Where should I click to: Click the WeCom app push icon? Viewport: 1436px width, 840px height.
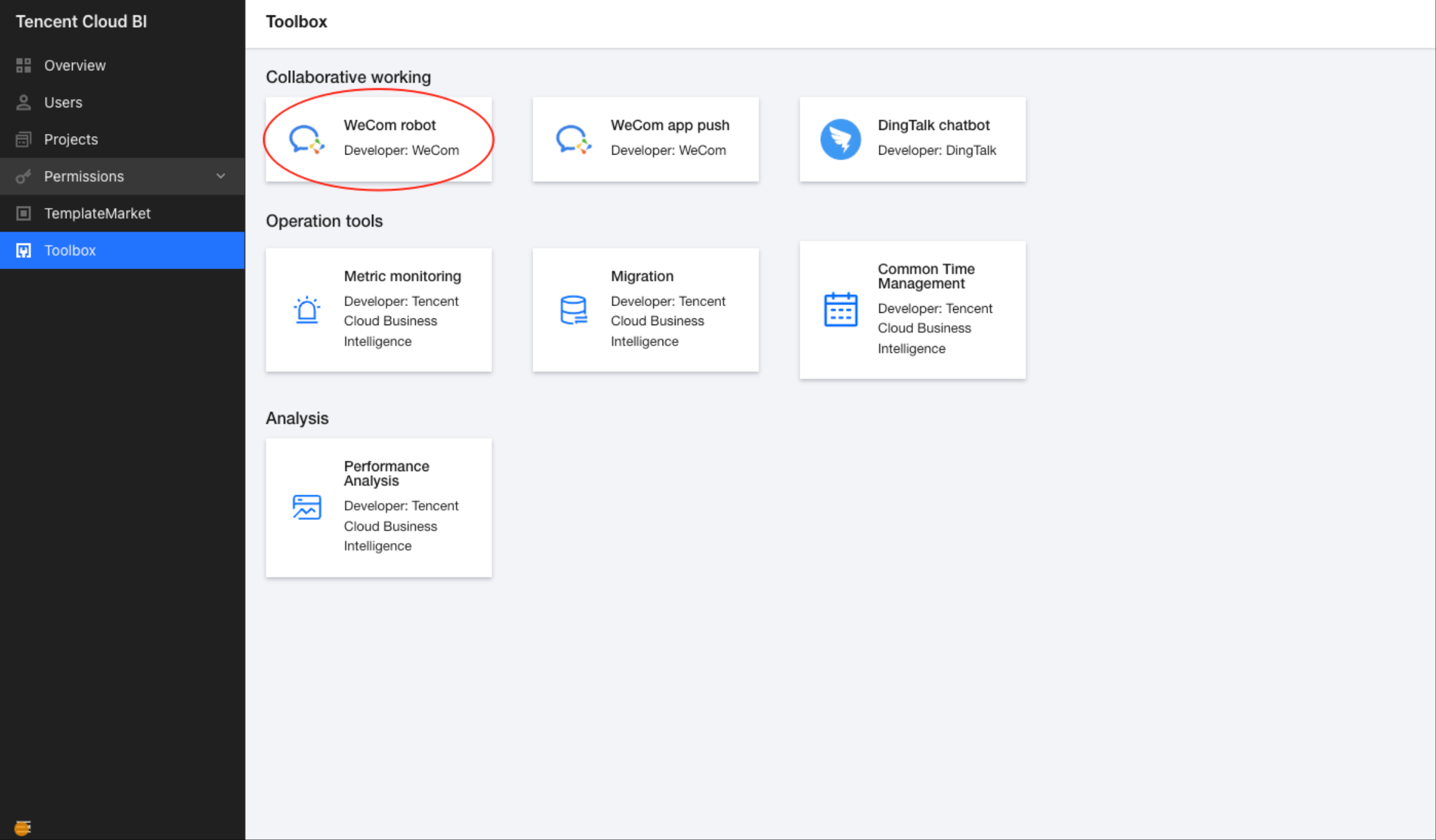[573, 139]
